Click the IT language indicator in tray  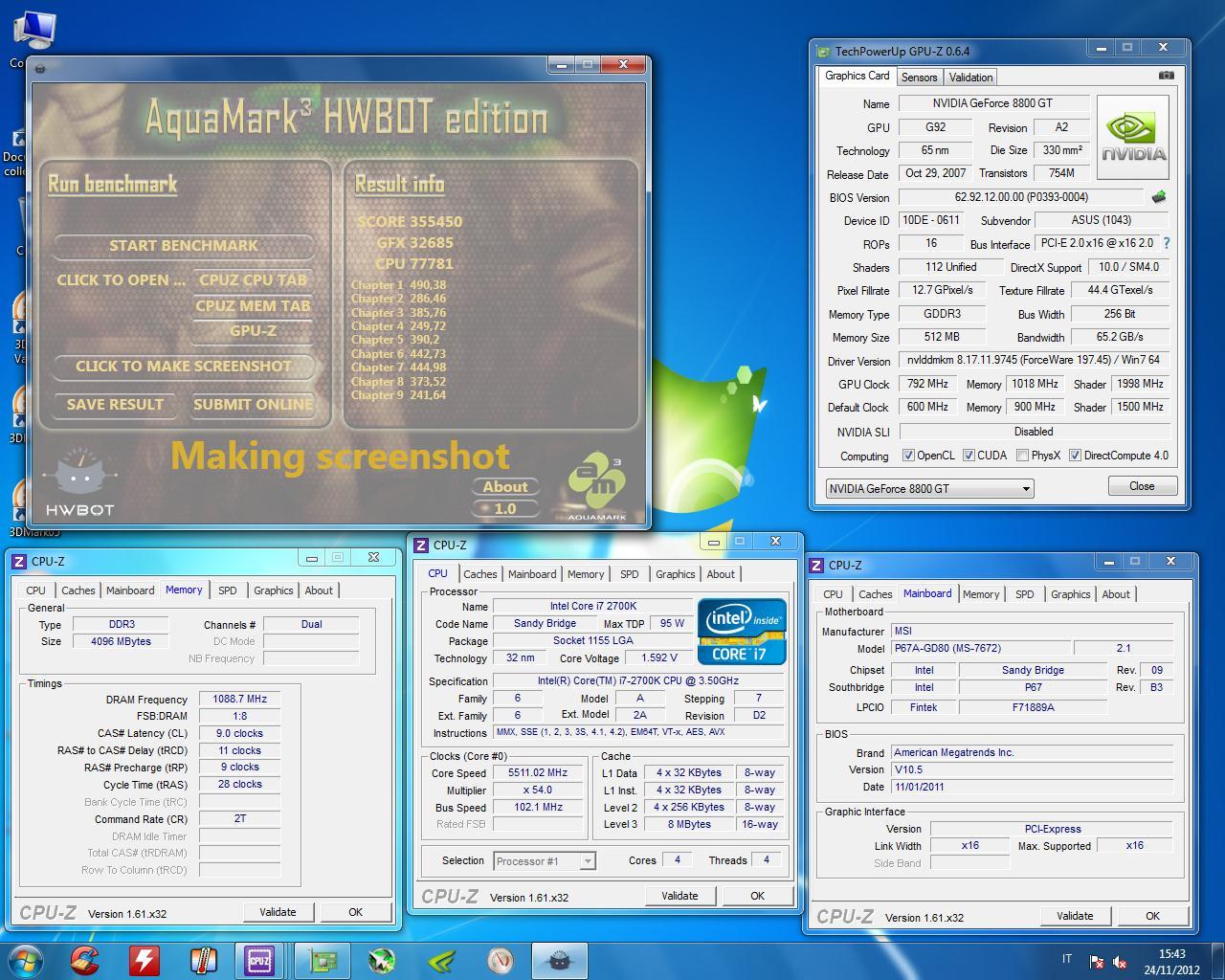click(1067, 959)
